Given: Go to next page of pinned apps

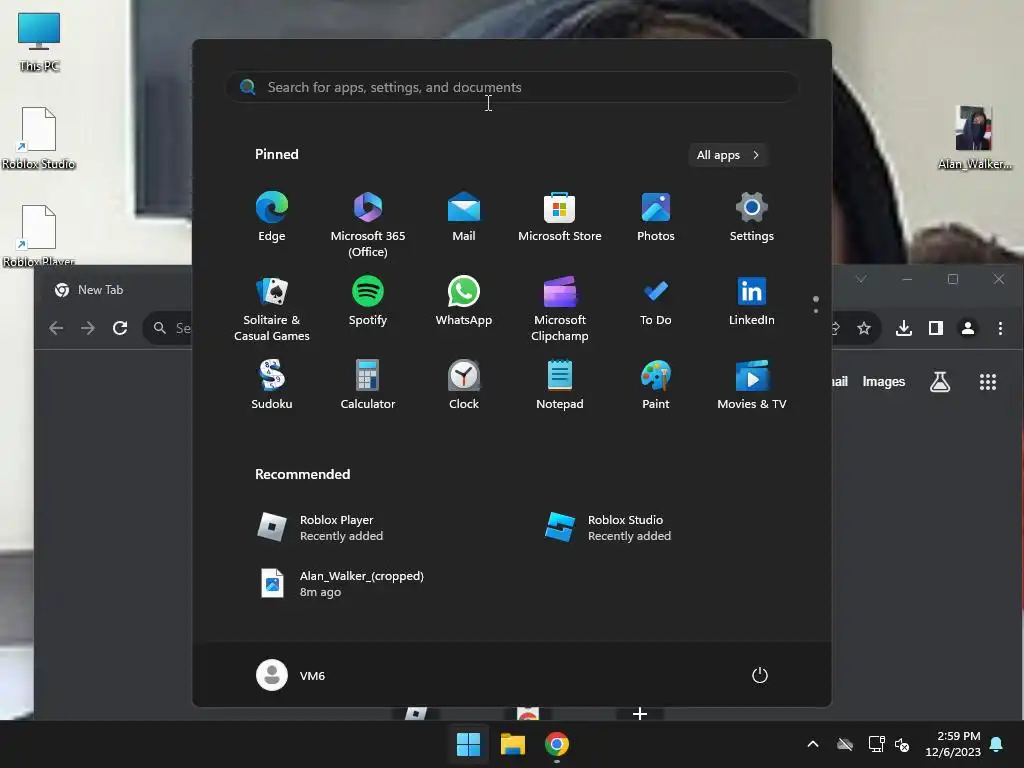Looking at the screenshot, I should point(816,310).
